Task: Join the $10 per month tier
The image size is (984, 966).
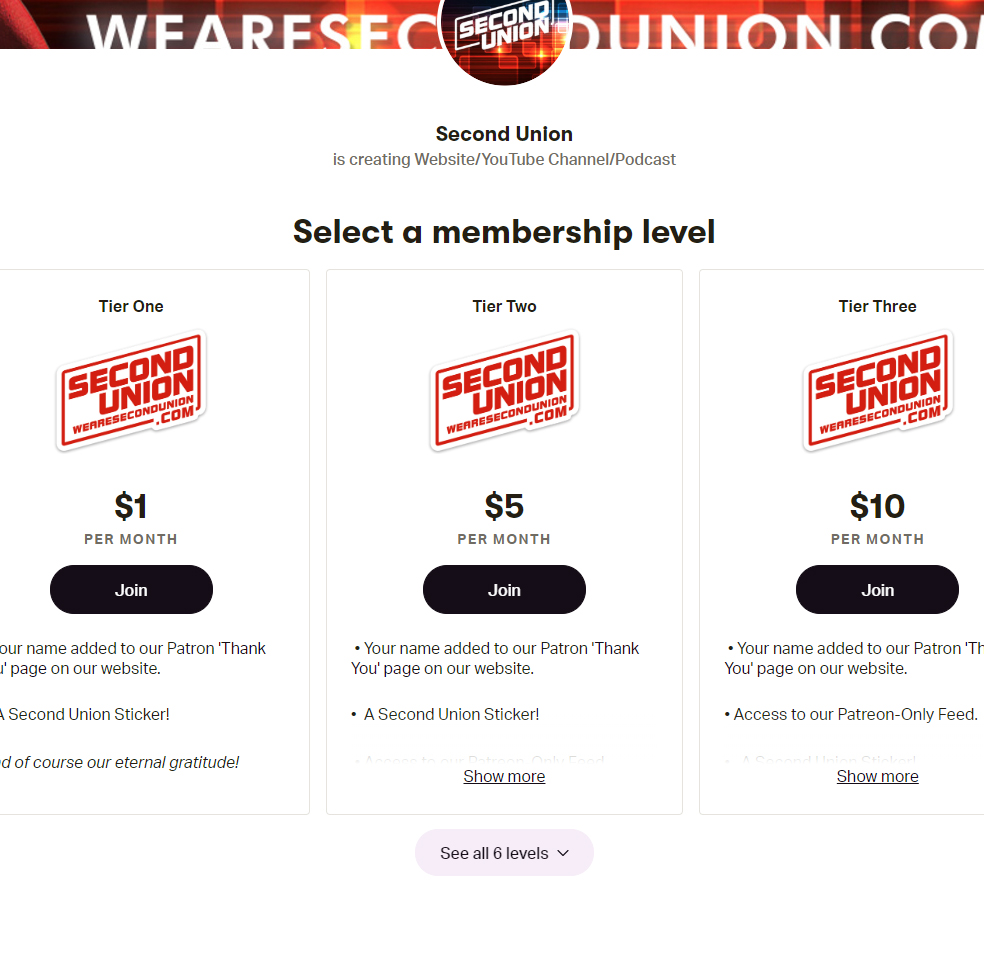Action: [x=877, y=590]
